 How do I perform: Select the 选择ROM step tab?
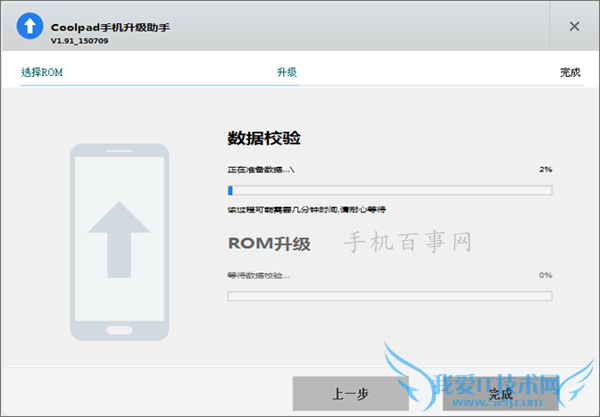[42, 72]
